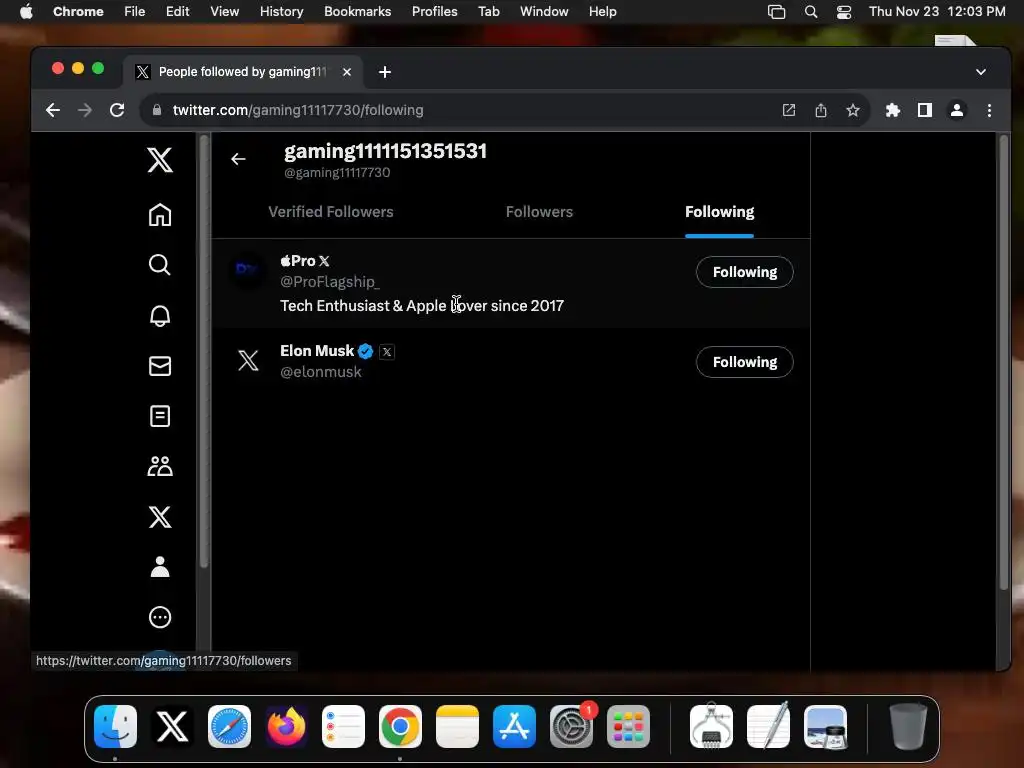Unfollow @ProFlagship_ via Following button

tap(744, 272)
